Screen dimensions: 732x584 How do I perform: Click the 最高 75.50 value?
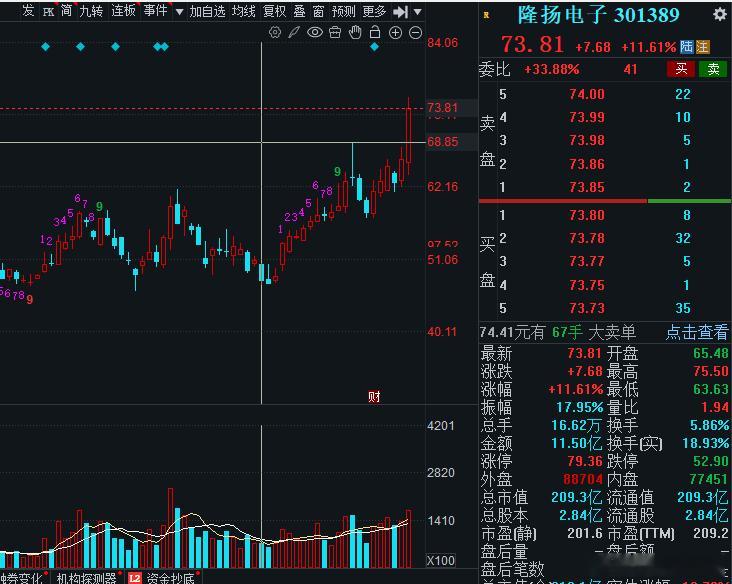[711, 371]
